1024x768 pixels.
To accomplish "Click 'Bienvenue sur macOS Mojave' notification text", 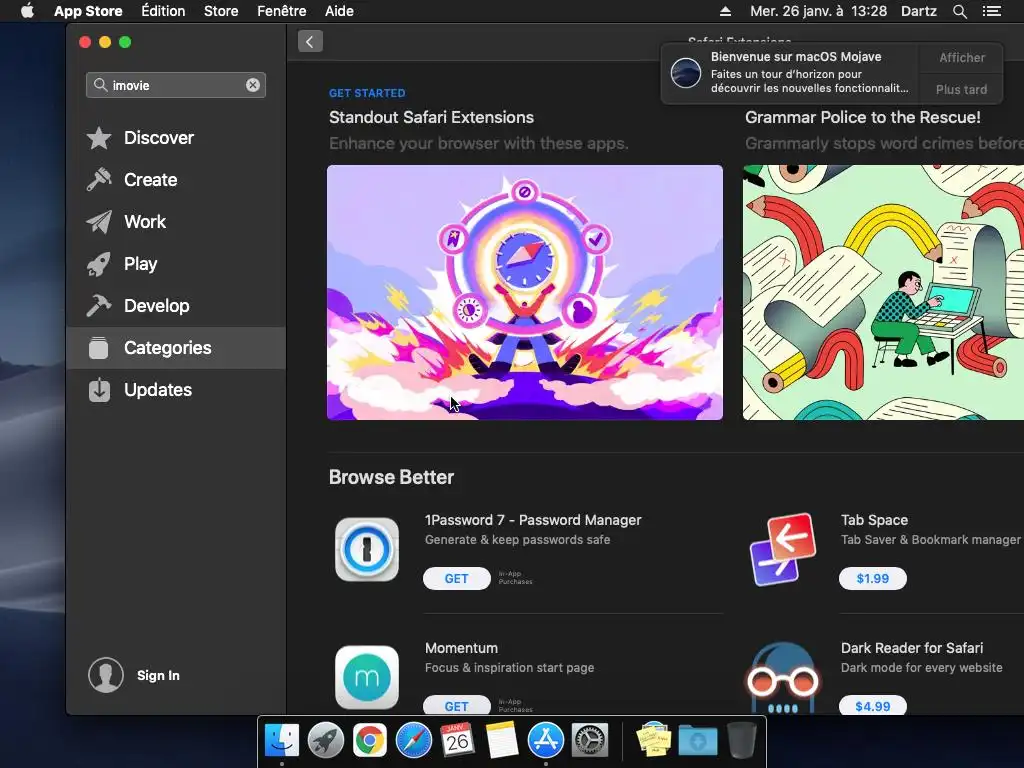I will click(796, 57).
